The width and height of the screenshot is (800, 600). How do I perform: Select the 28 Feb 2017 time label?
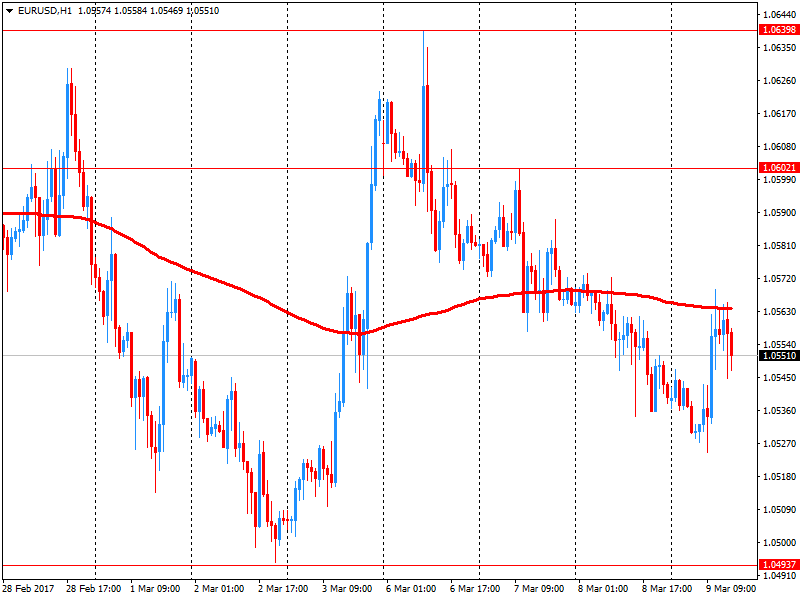[x=28, y=589]
